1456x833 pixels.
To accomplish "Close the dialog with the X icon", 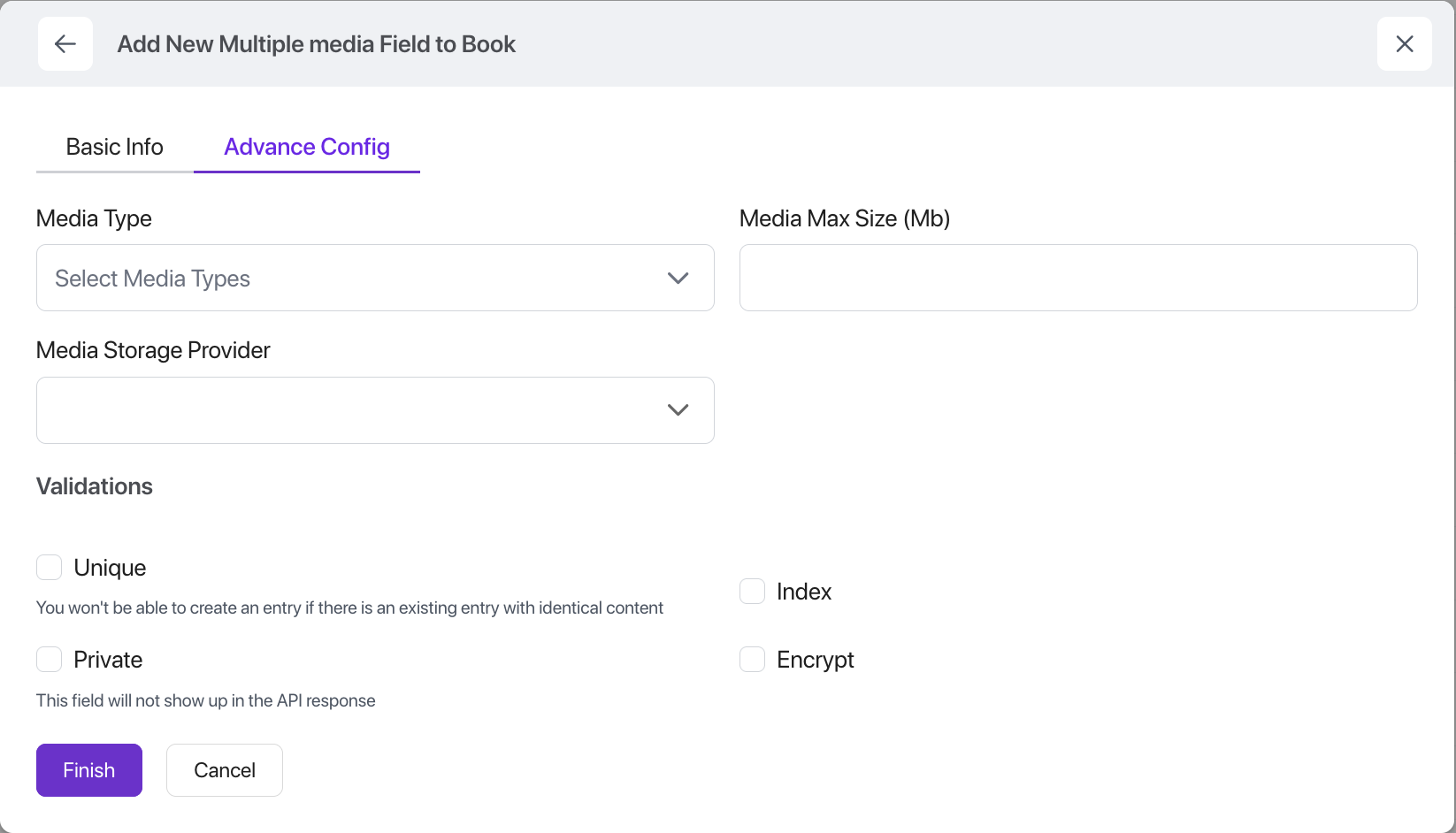I will tap(1404, 44).
